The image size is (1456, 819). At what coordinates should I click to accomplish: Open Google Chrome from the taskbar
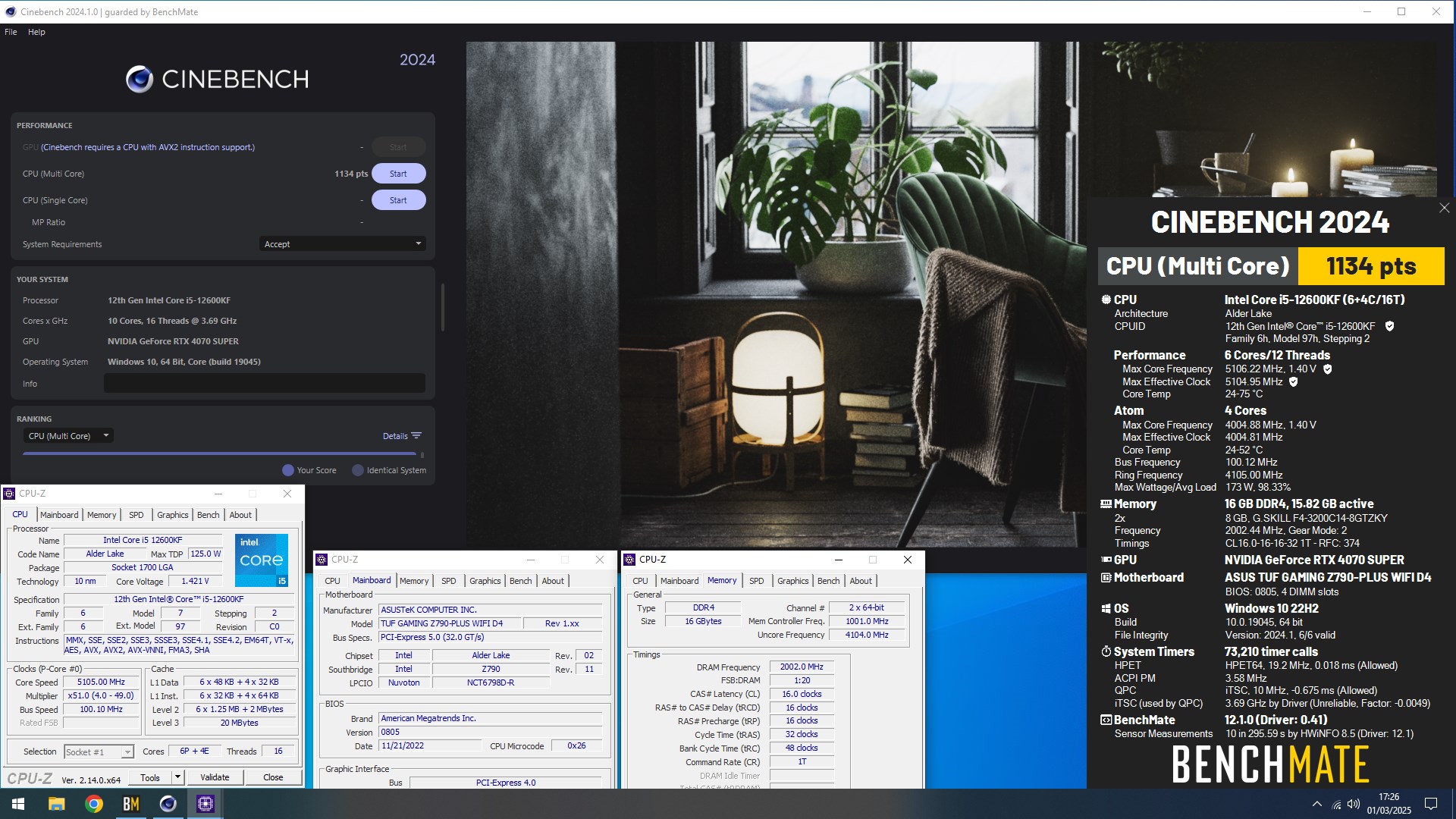tap(94, 804)
